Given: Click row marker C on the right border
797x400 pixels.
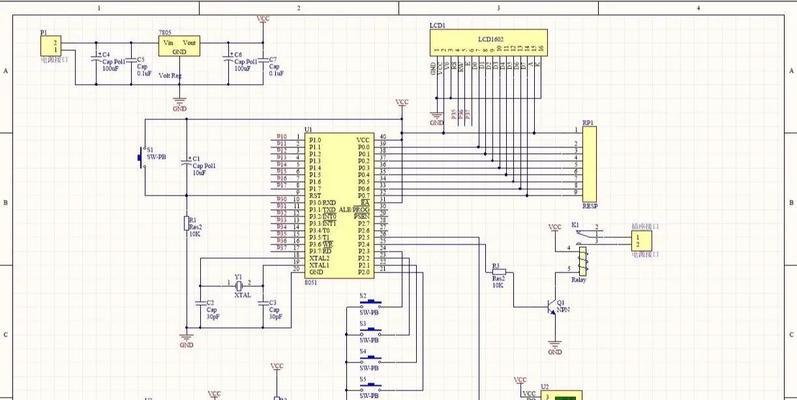Looking at the screenshot, I should coord(791,334).
